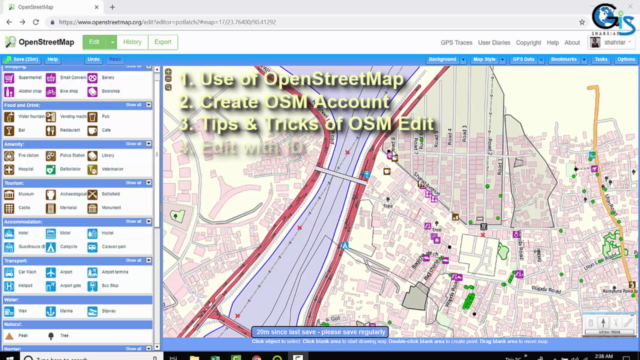Pick the Museum icon
The image size is (640, 360).
tap(9, 194)
